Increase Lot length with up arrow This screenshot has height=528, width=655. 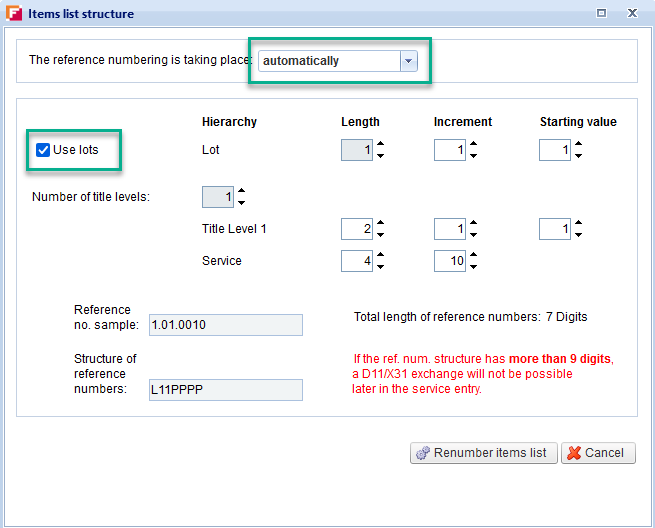[x=380, y=144]
